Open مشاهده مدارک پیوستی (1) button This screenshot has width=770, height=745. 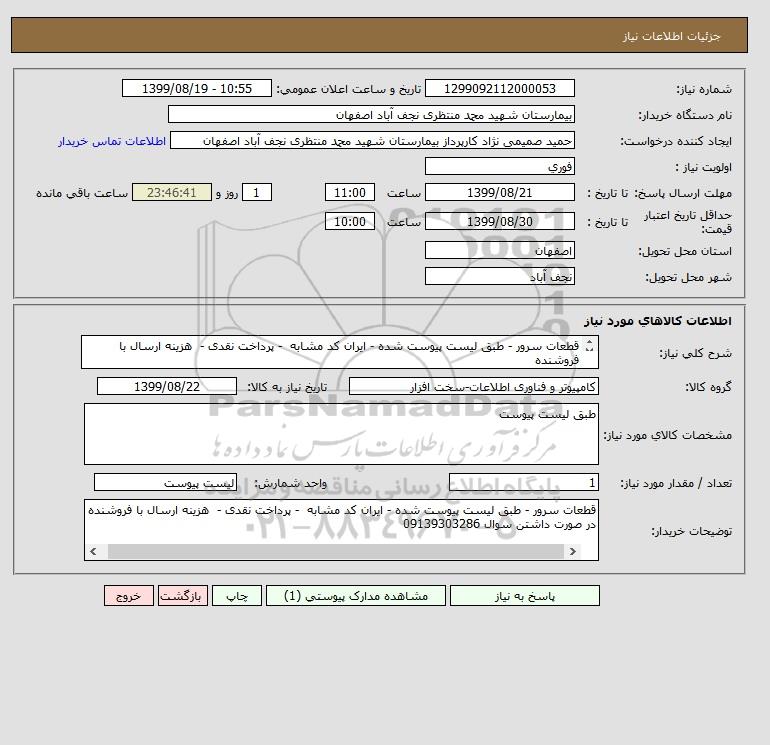(356, 596)
